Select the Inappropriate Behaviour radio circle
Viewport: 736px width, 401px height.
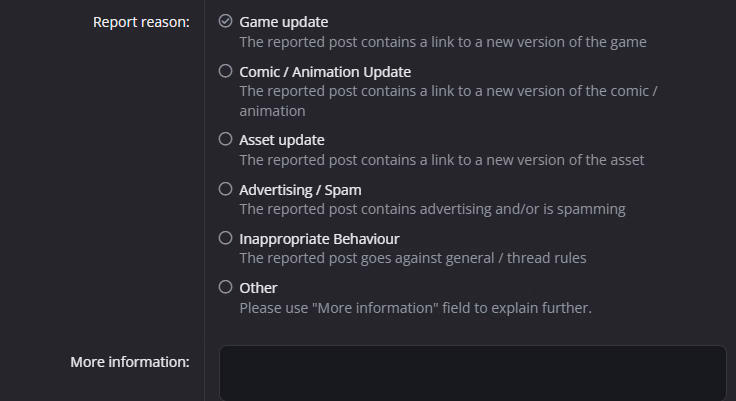point(225,238)
